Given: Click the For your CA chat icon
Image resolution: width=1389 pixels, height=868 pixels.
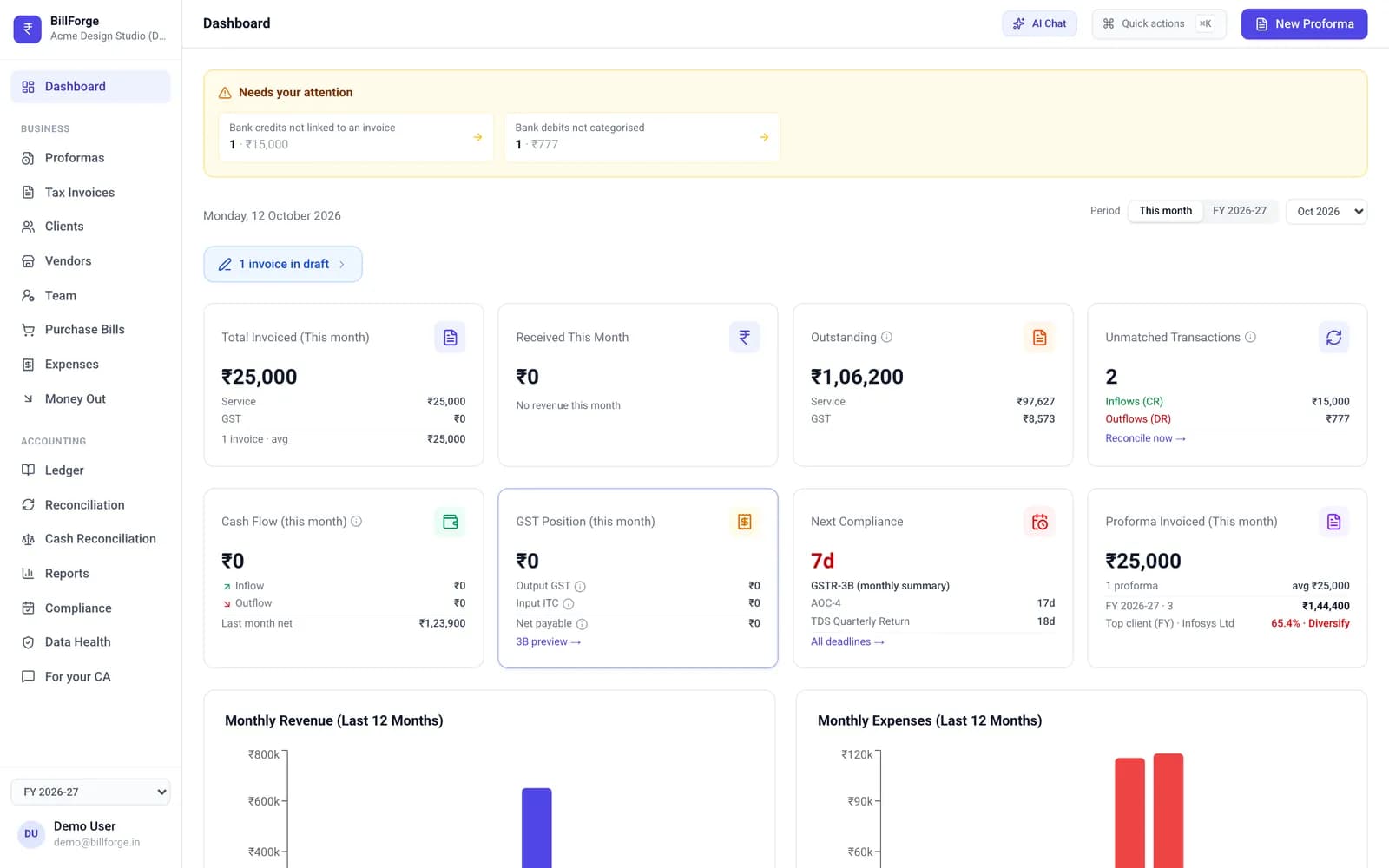Looking at the screenshot, I should [28, 677].
